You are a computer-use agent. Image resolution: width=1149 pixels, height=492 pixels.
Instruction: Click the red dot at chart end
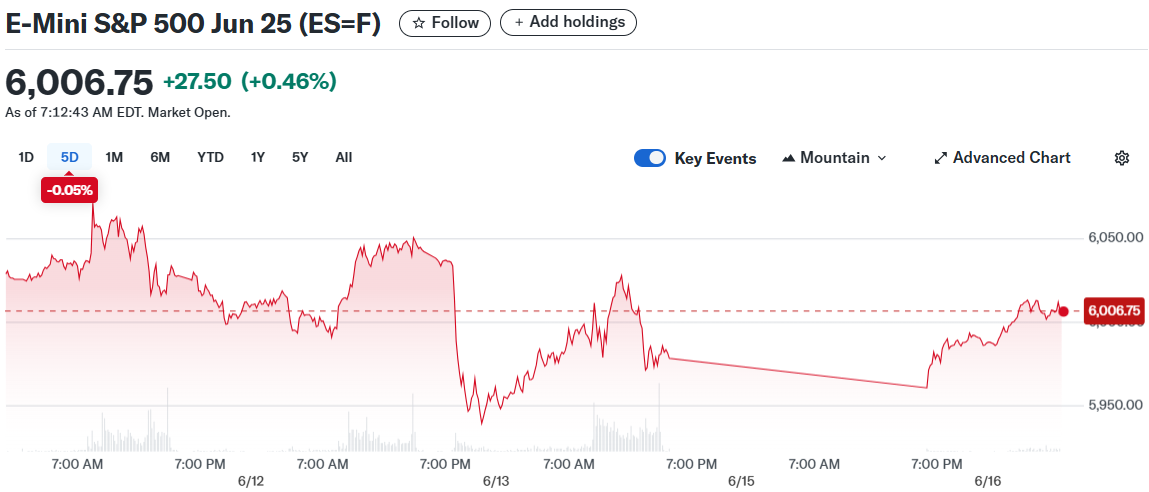coord(1064,311)
